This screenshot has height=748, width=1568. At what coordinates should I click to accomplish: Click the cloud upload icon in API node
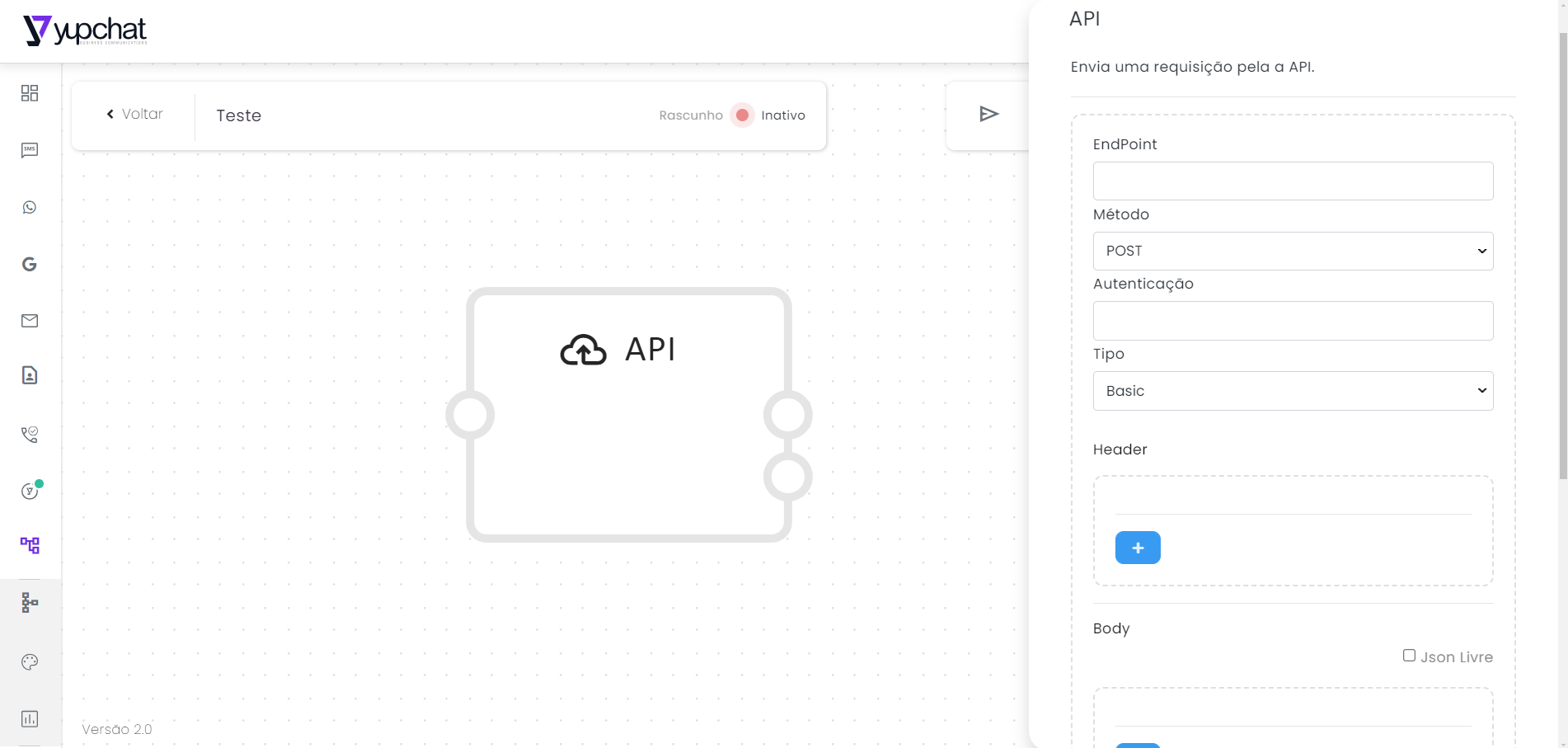coord(583,350)
